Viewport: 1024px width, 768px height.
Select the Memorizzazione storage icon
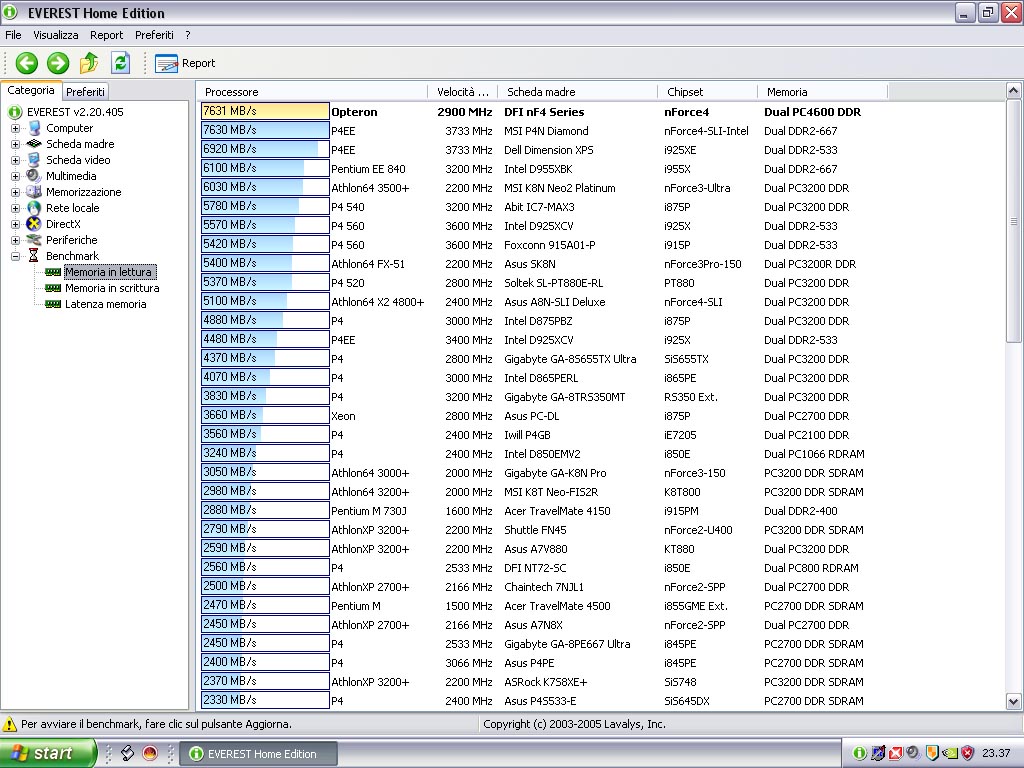tap(34, 192)
